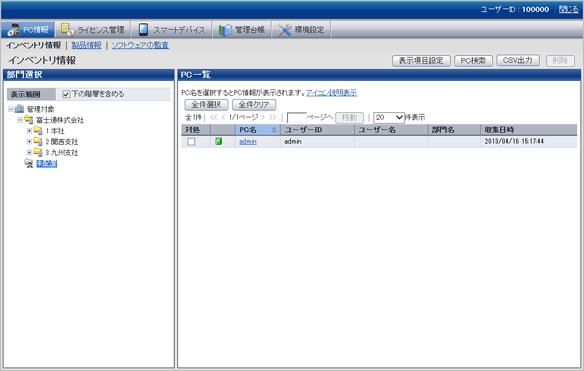
Task: Select 2 関西支社 tree item
Action: click(61, 142)
